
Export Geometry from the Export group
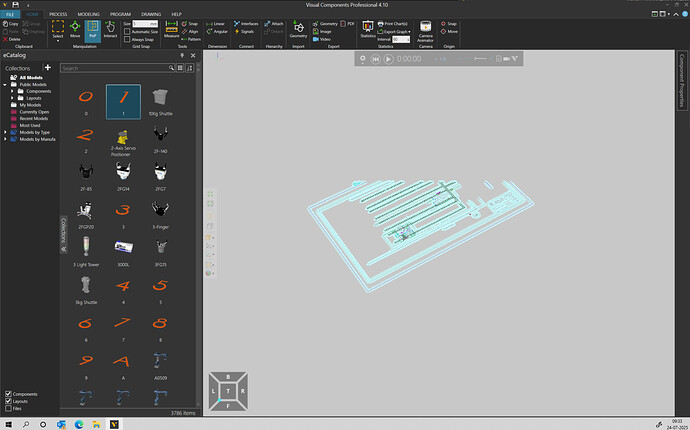[x=325, y=24]
